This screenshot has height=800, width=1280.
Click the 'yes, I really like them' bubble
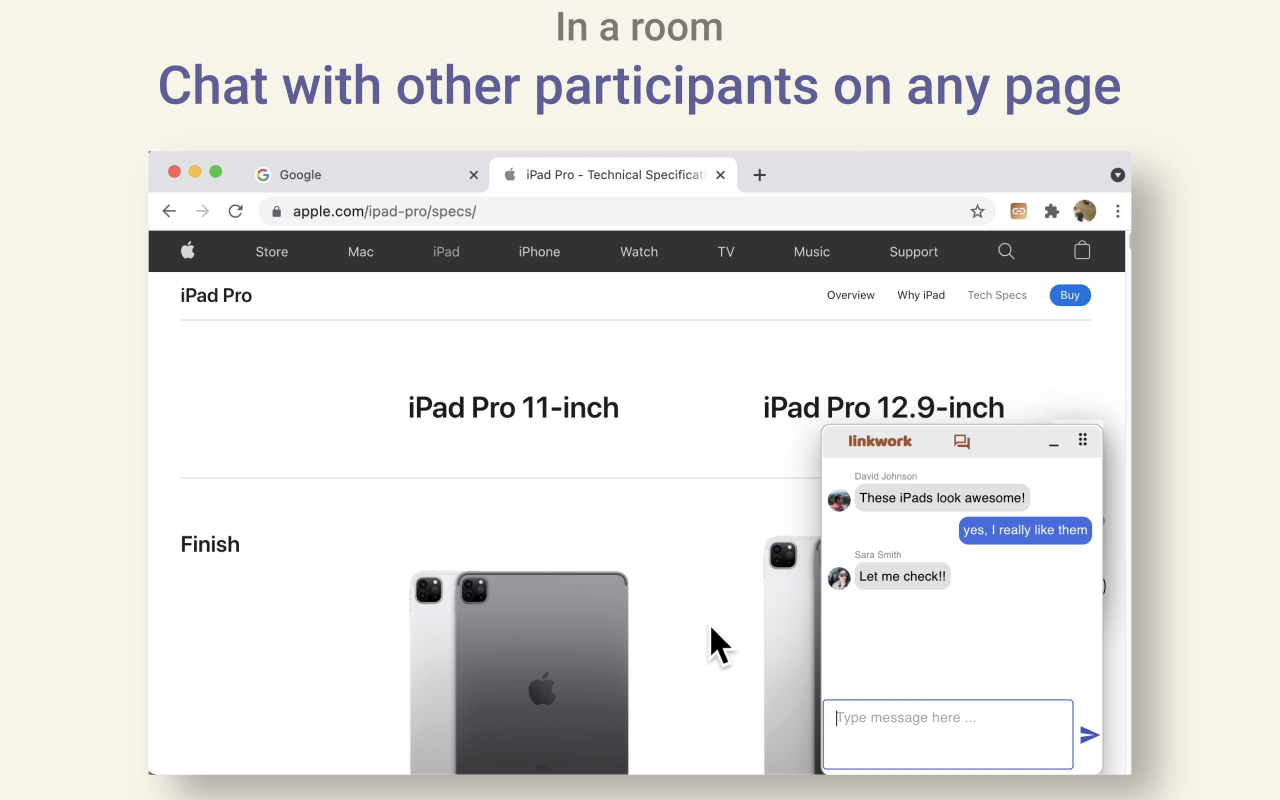(x=1025, y=530)
